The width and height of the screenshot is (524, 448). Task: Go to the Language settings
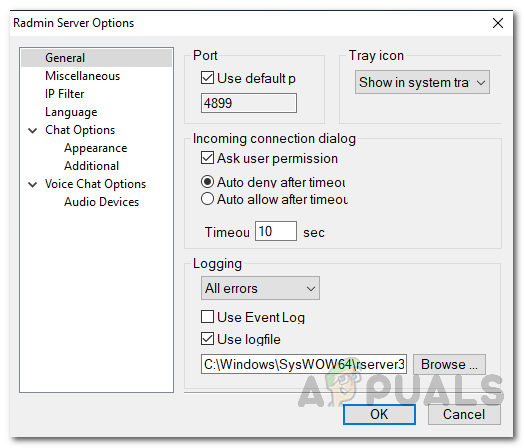pyautogui.click(x=71, y=112)
